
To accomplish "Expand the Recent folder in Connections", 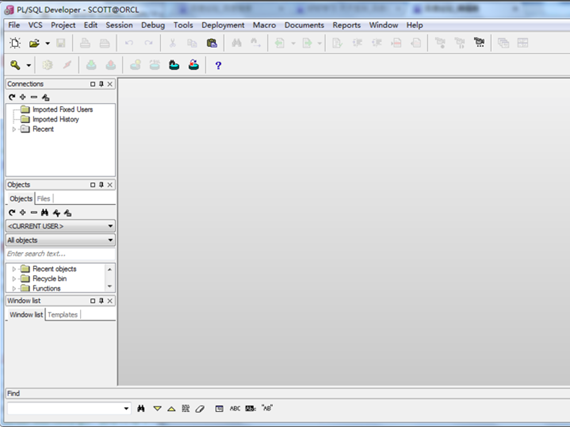I will click(x=14, y=129).
